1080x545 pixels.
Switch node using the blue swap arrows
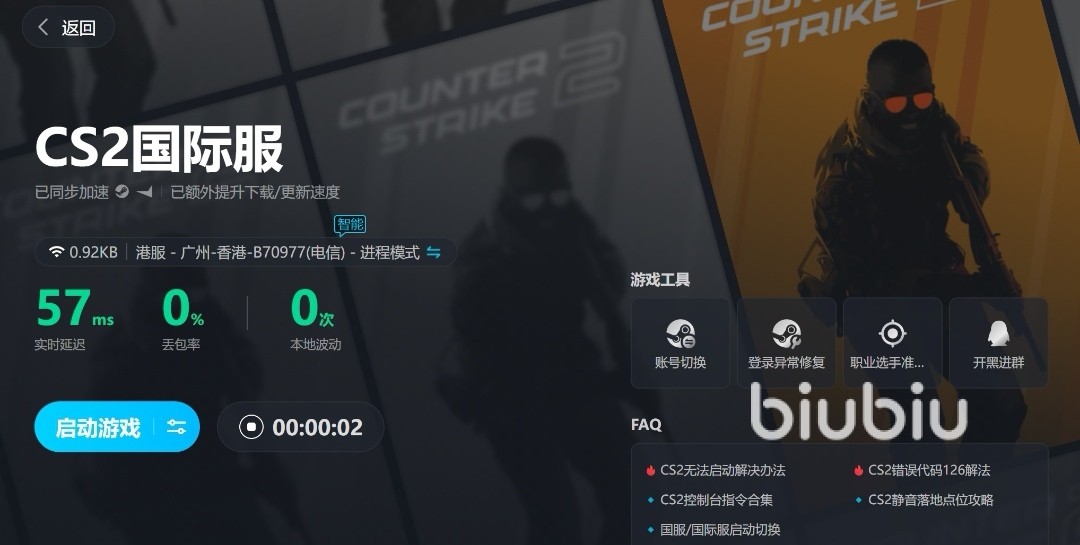pos(433,252)
